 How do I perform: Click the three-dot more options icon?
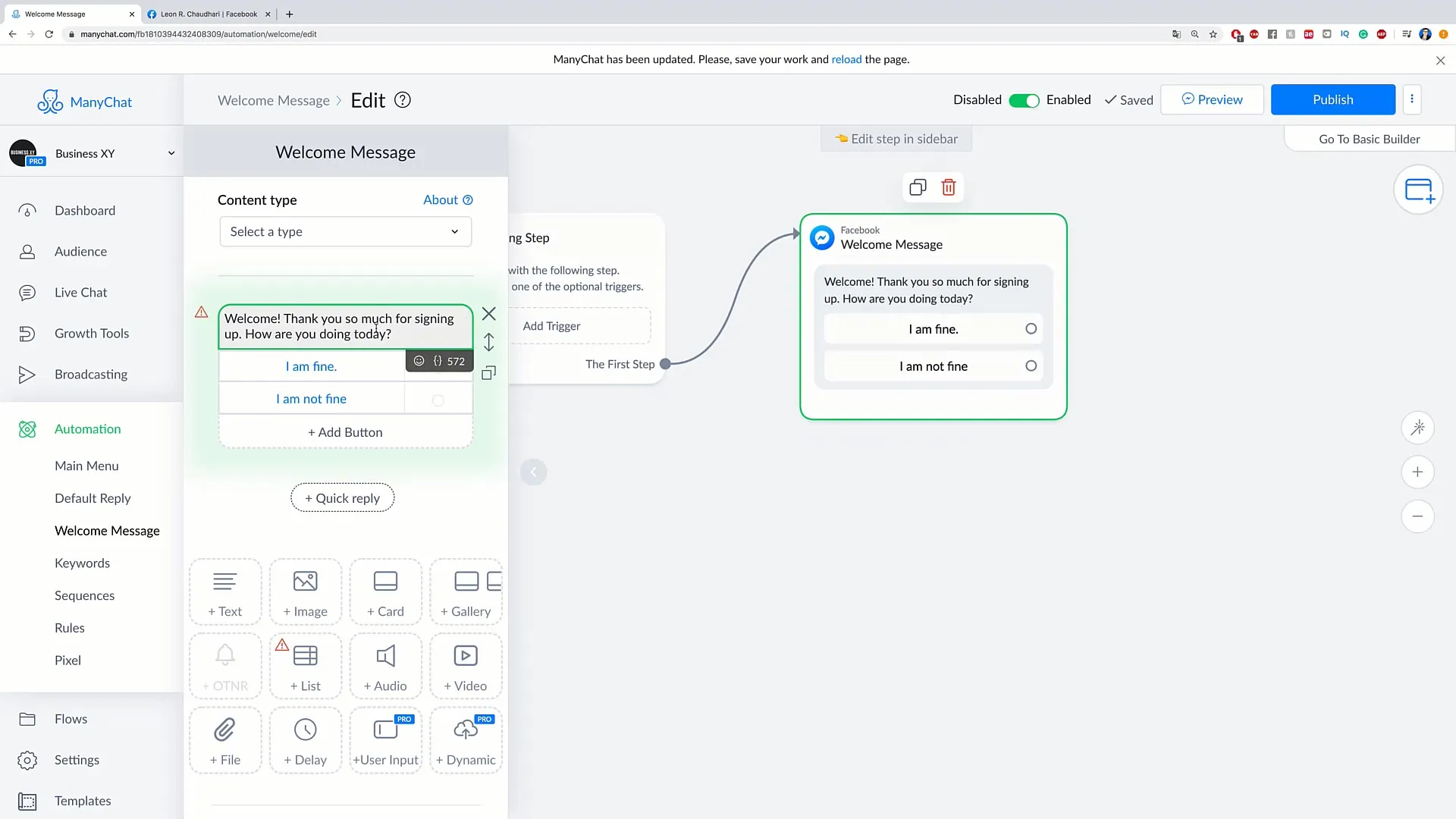click(1412, 99)
